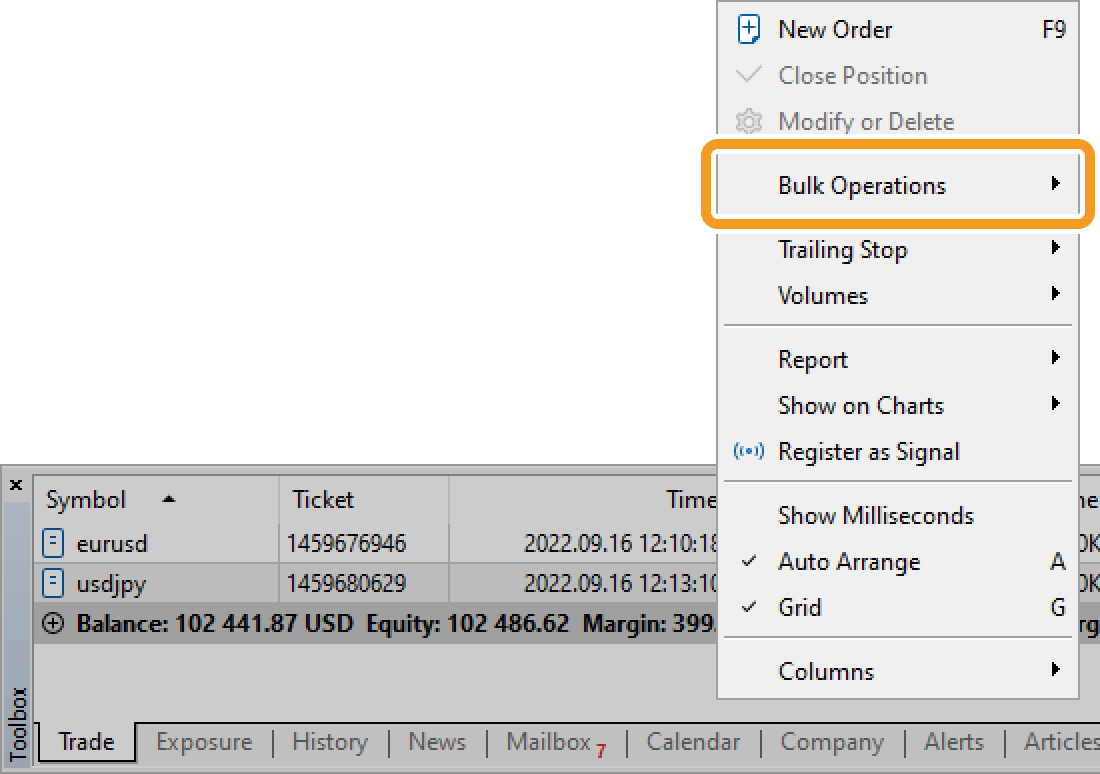Choose Show on Charts from the menu
The height and width of the screenshot is (774, 1100).
(x=861, y=405)
